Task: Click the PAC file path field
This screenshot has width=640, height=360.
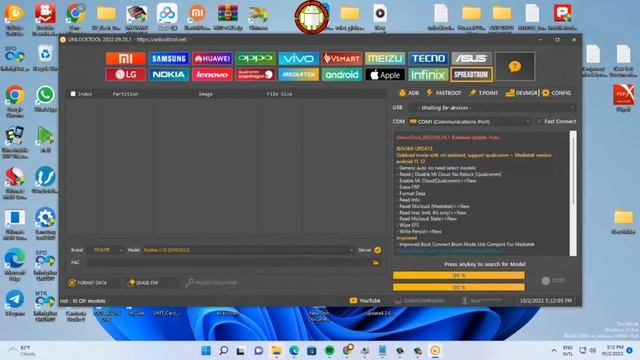Action: (x=229, y=262)
